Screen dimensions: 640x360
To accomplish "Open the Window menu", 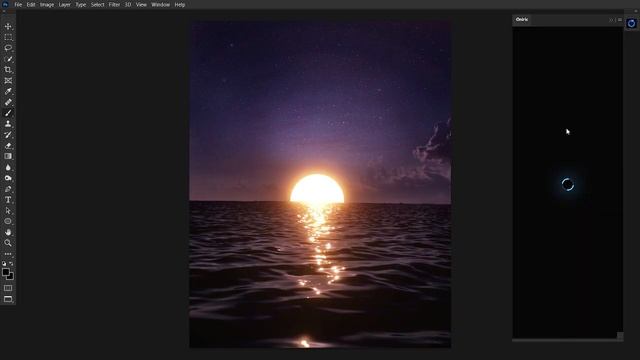I will pos(160,5).
